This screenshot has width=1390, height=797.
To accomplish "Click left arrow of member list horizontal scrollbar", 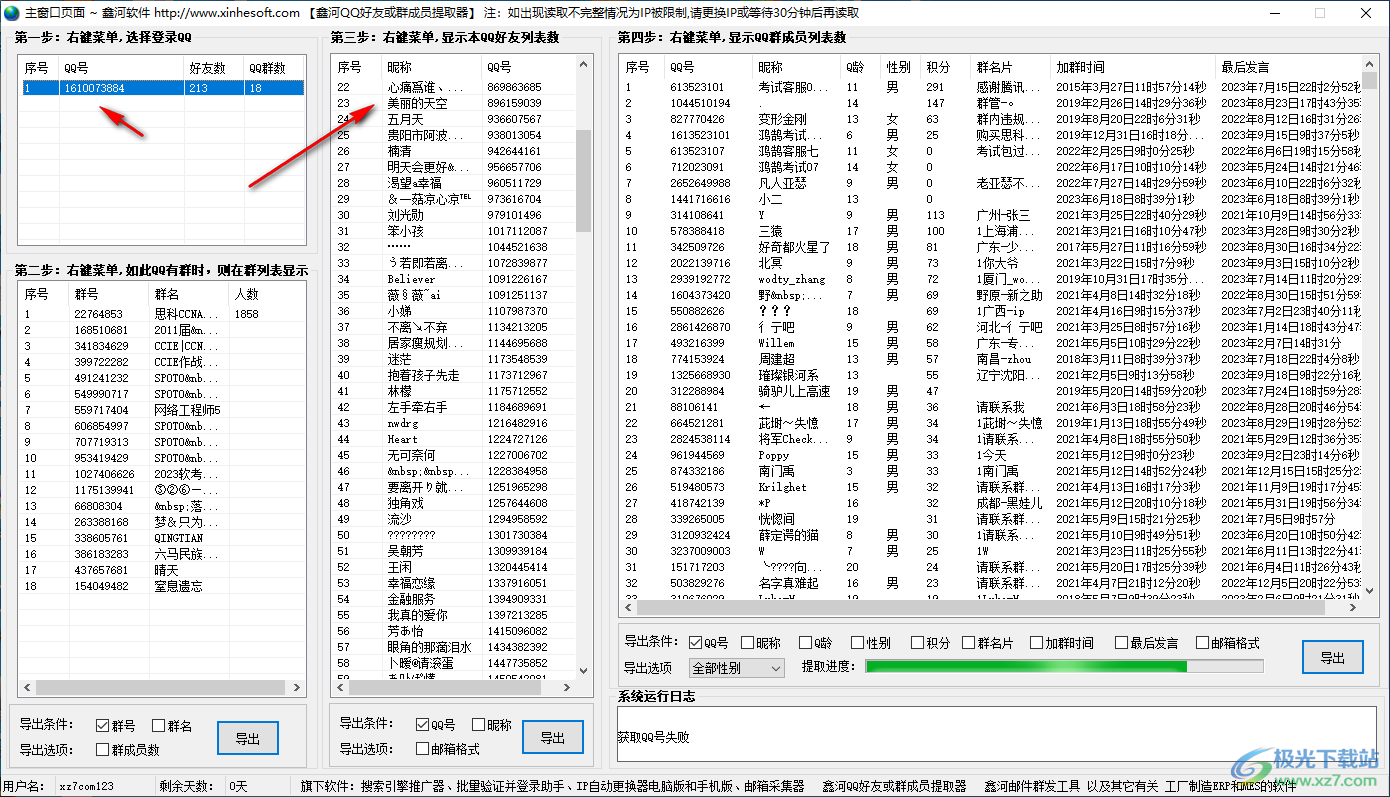I will tap(628, 607).
